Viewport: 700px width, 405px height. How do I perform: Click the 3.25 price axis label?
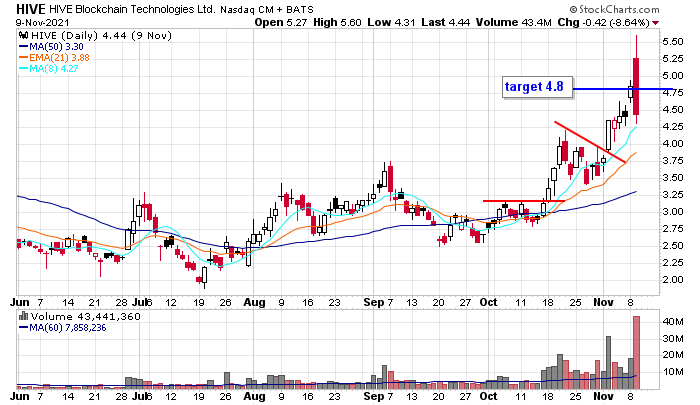[x=673, y=195]
